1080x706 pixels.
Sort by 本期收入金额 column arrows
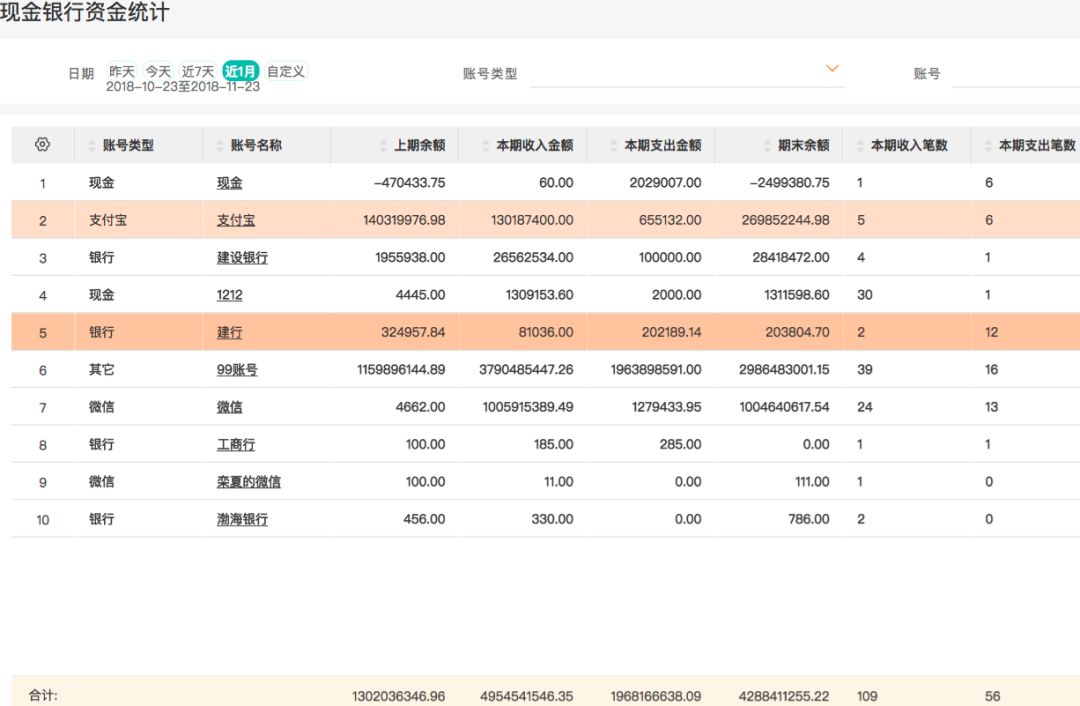[x=486, y=145]
